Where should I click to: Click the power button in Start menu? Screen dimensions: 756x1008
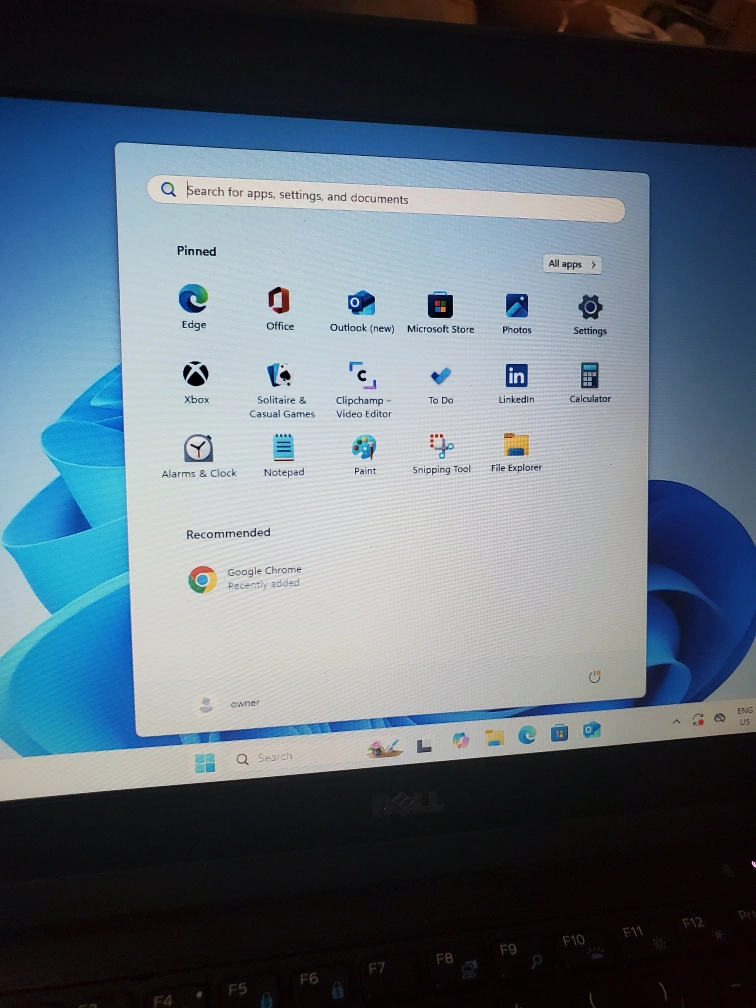594,677
